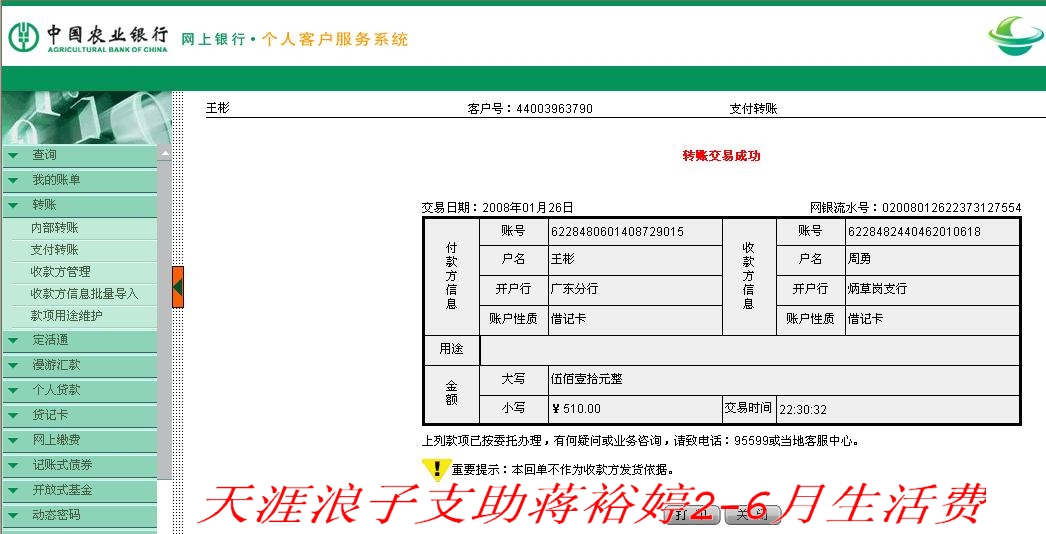
Task: Click the 转账交易成功 status message
Action: (721, 156)
